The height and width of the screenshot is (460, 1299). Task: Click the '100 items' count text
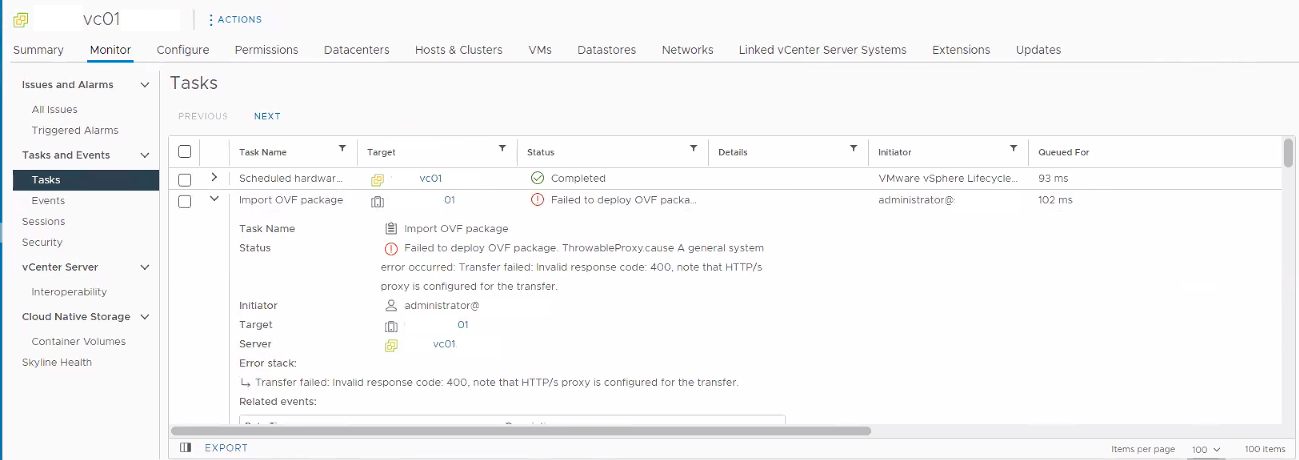[x=1265, y=450]
